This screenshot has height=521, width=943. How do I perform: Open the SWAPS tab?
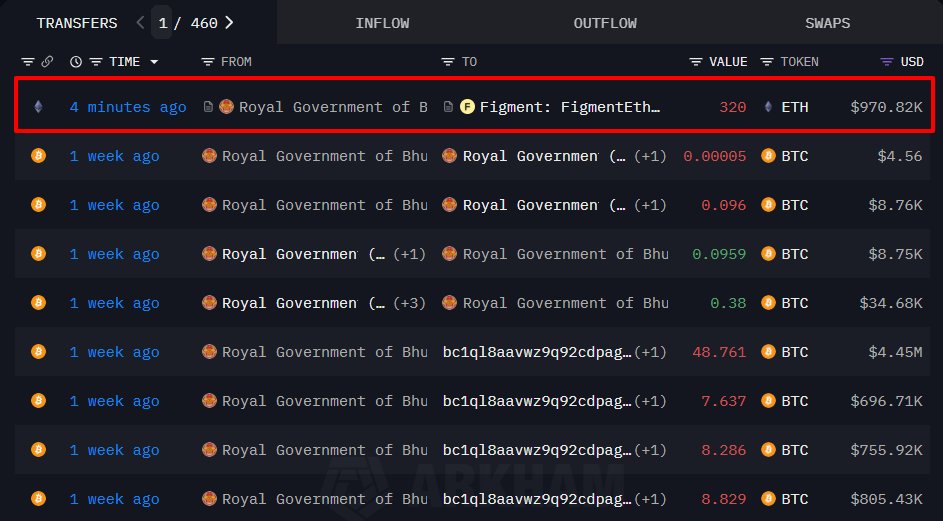827,23
